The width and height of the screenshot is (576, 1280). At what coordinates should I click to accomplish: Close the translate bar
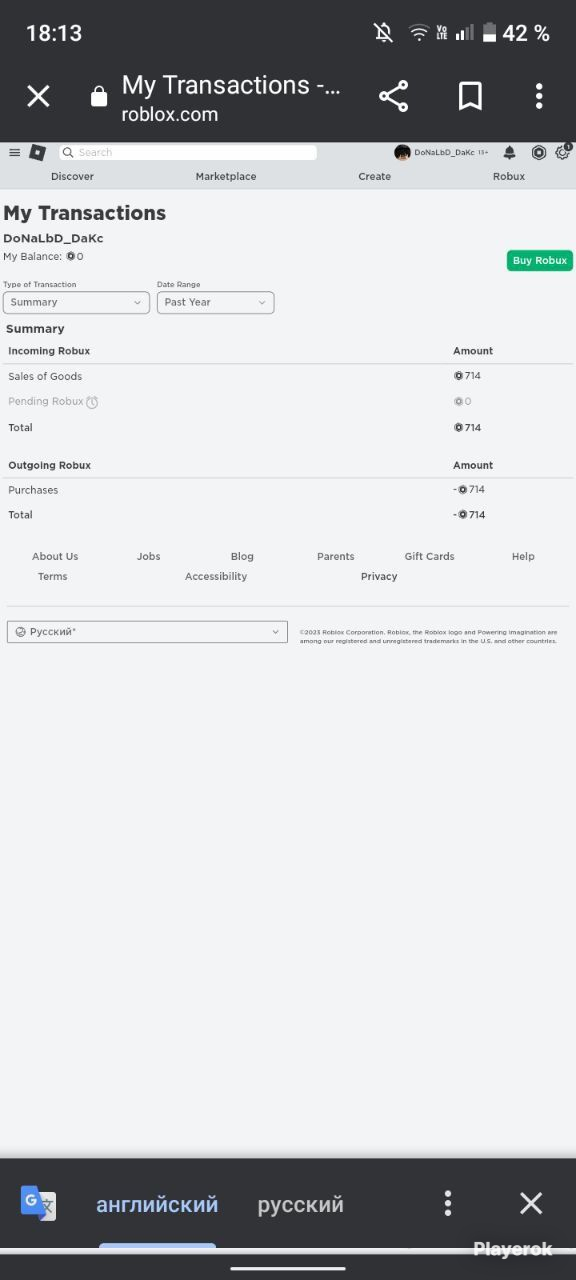point(531,1203)
